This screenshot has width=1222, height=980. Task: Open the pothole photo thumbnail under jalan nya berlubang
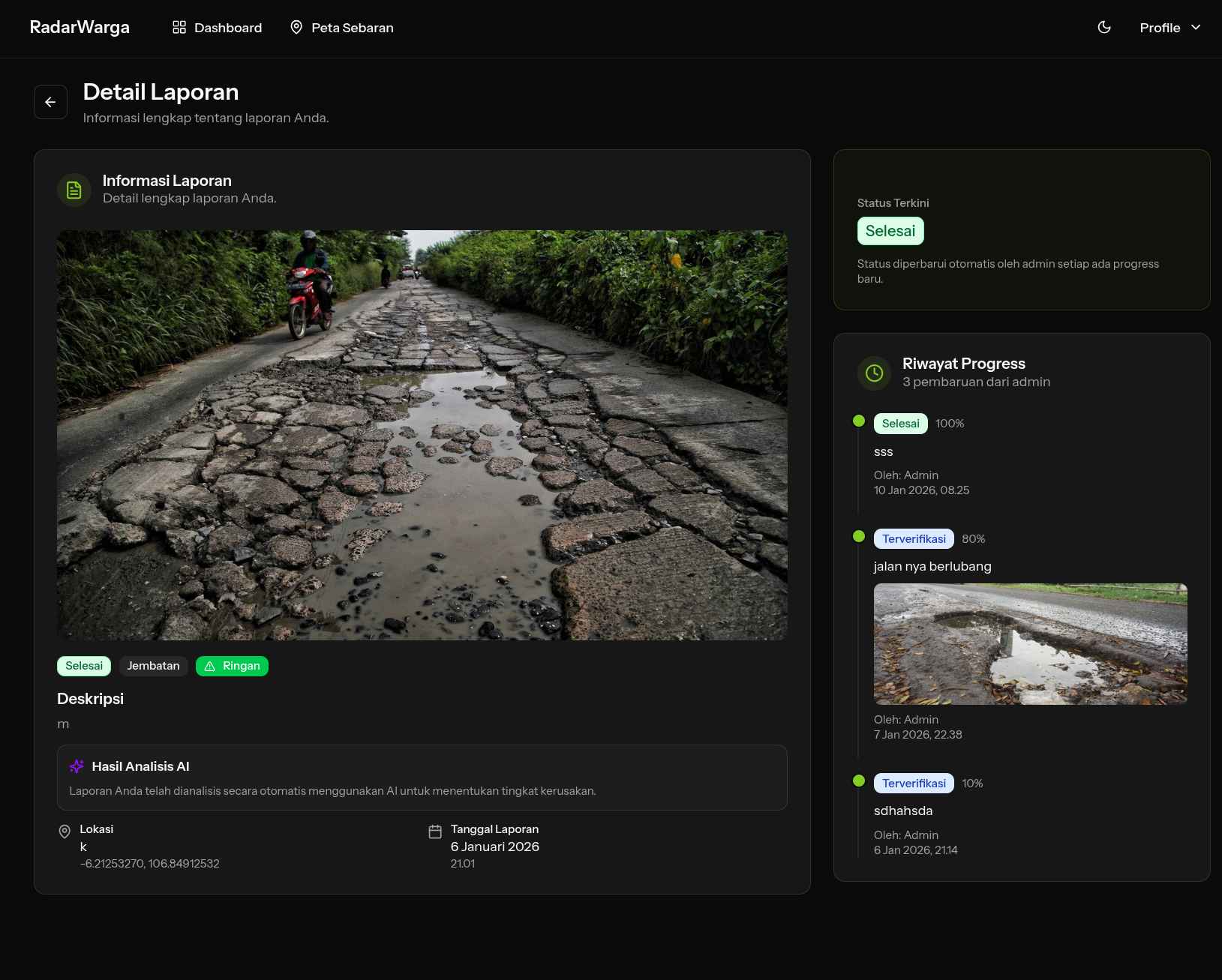tap(1030, 643)
